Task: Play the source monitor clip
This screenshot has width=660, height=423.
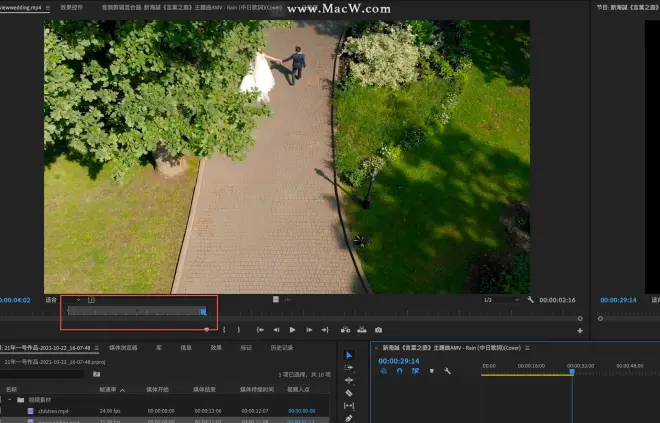Action: tap(292, 330)
